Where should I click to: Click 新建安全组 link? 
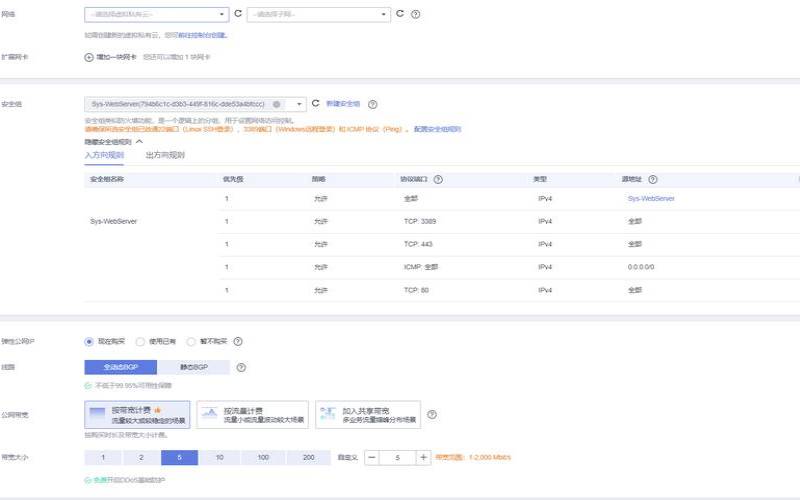pos(343,104)
